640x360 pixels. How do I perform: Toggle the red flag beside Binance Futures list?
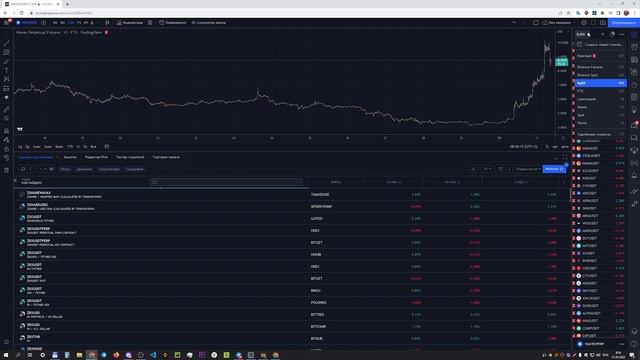tap(573, 67)
